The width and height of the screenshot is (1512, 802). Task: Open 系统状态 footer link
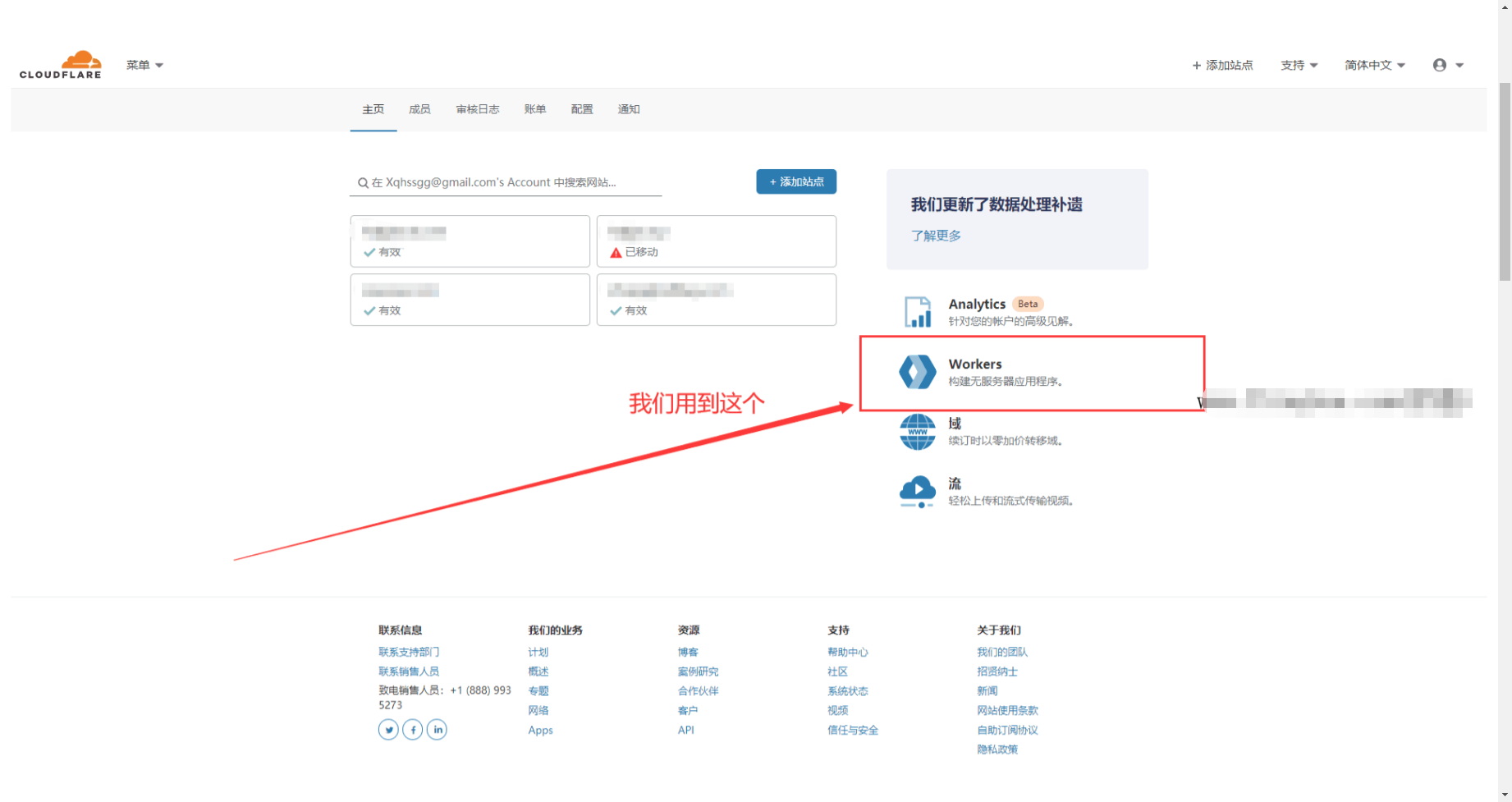848,691
